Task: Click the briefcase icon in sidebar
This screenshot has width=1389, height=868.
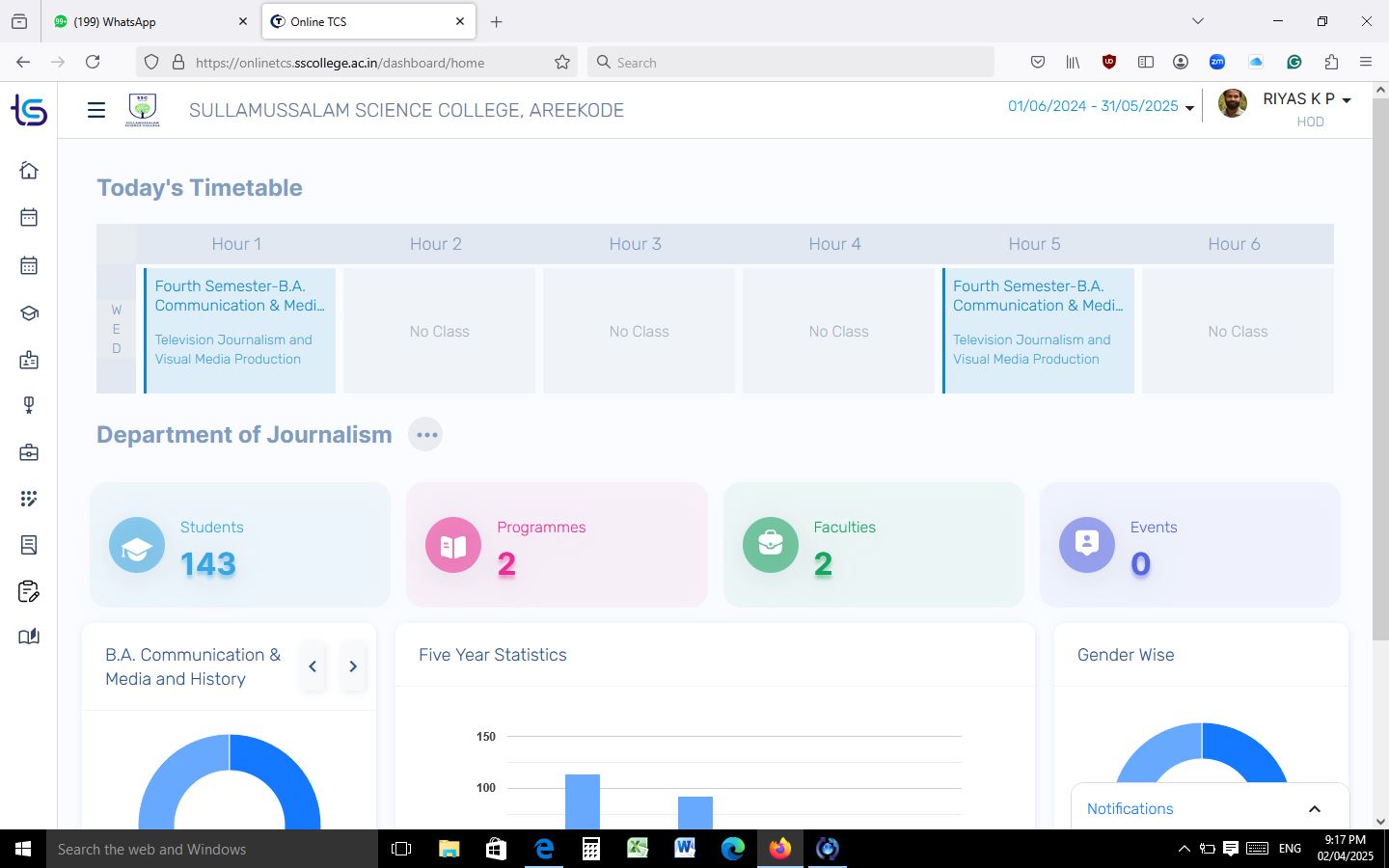Action: click(x=29, y=452)
